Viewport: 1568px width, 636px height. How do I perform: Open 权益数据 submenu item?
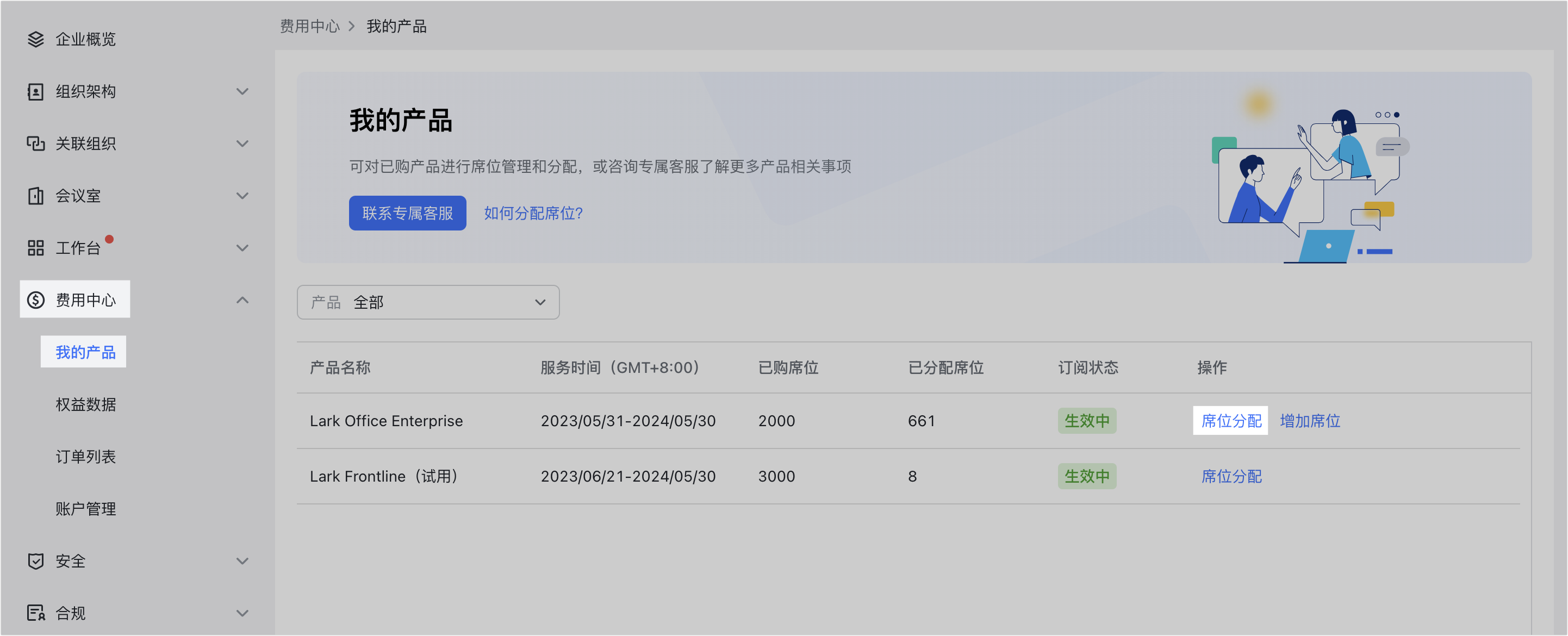coord(86,405)
